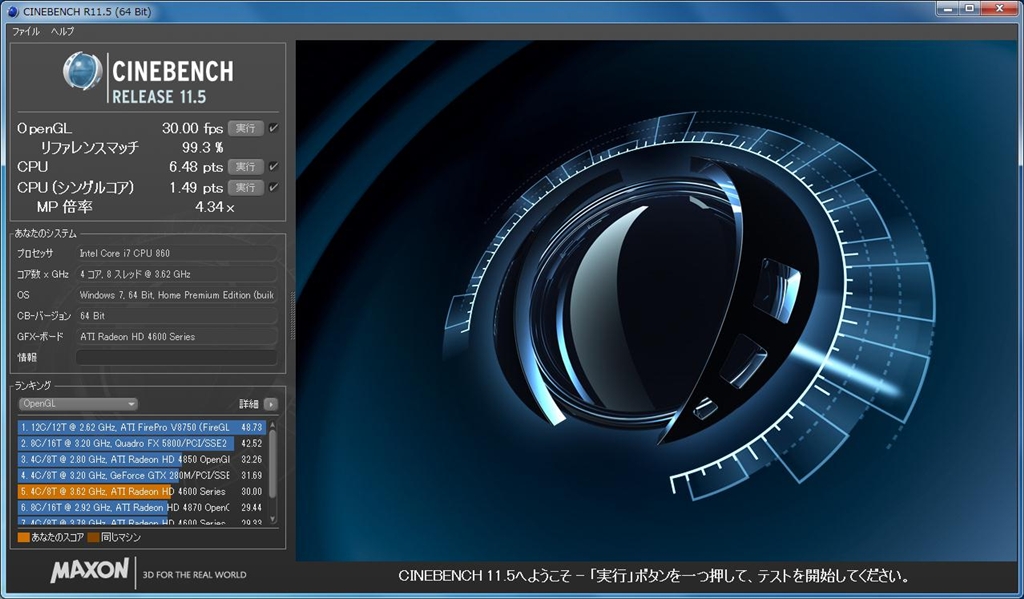The width and height of the screenshot is (1024, 599).
Task: Click the app icon in the title bar
Action: [12, 11]
